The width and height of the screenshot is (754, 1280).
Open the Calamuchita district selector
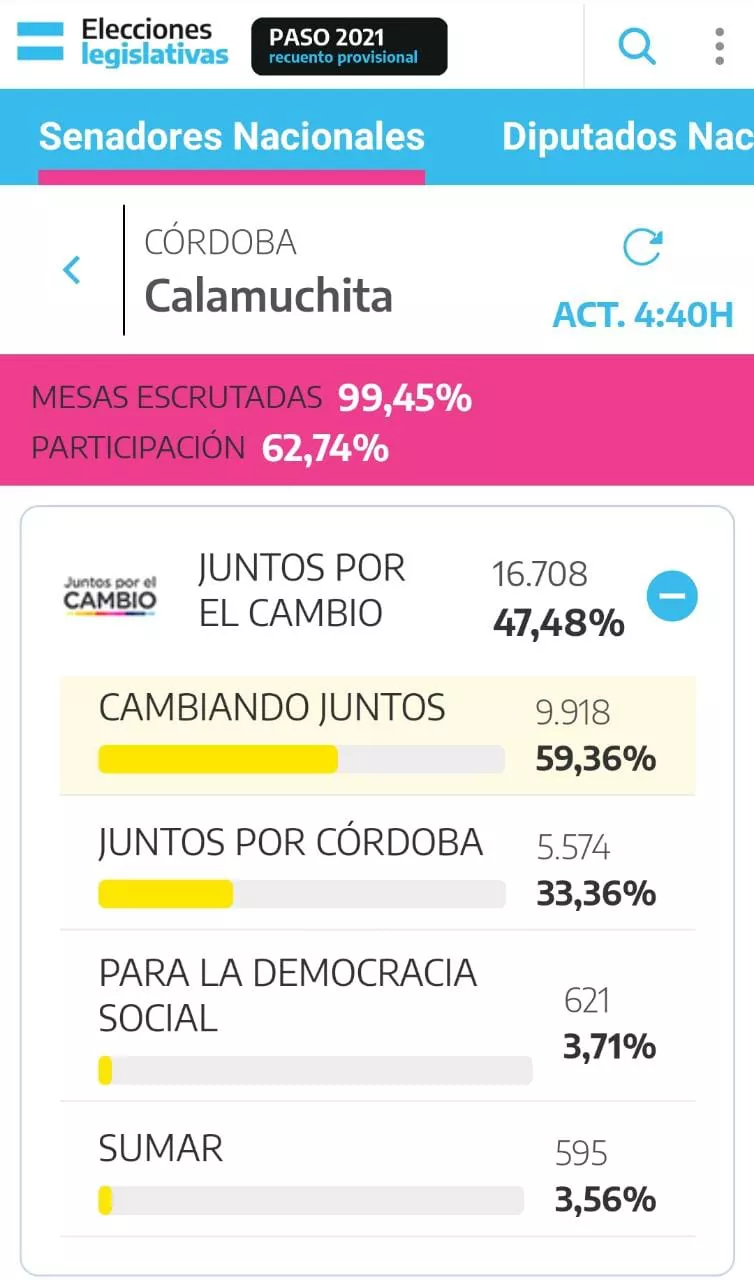[x=268, y=295]
